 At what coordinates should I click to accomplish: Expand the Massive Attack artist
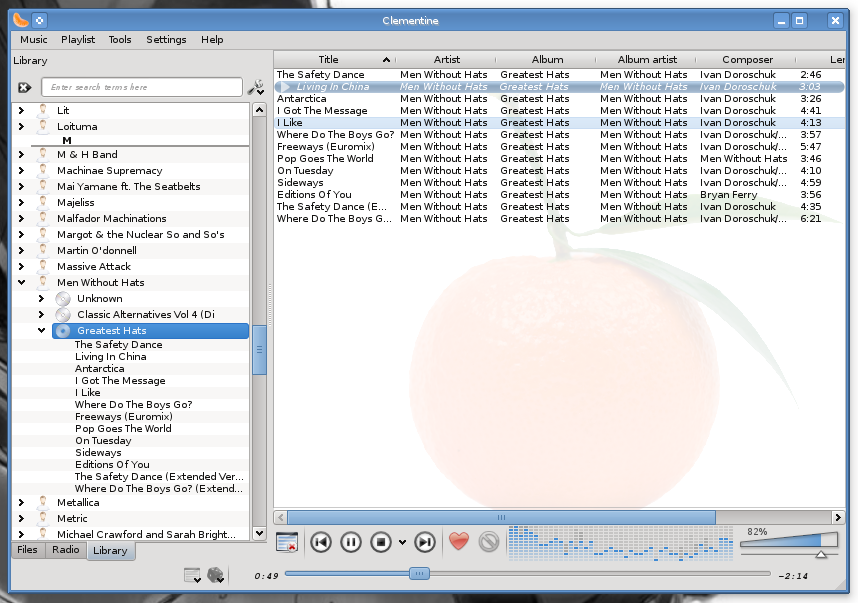pos(21,266)
